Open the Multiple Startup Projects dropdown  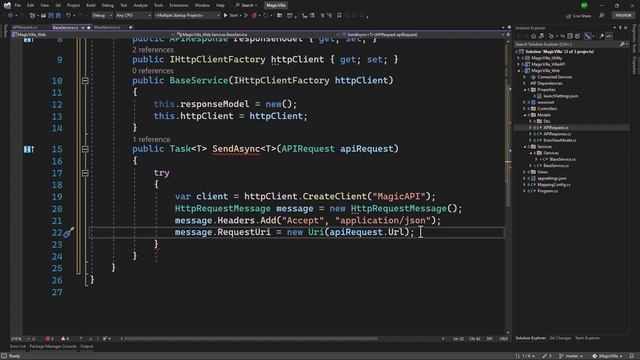tap(187, 16)
